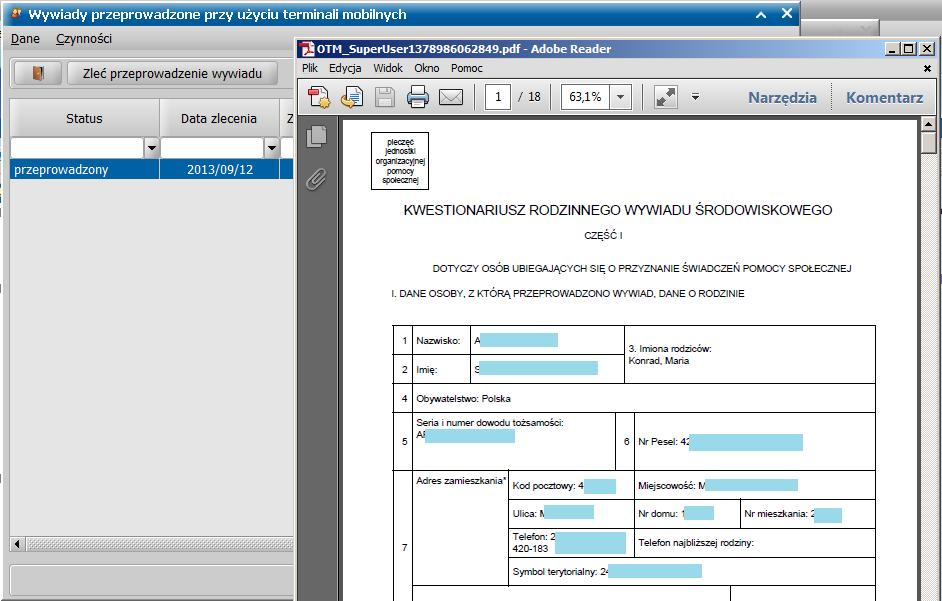Click the pieczęć jednostki stamp box
The image size is (942, 601).
click(x=400, y=161)
